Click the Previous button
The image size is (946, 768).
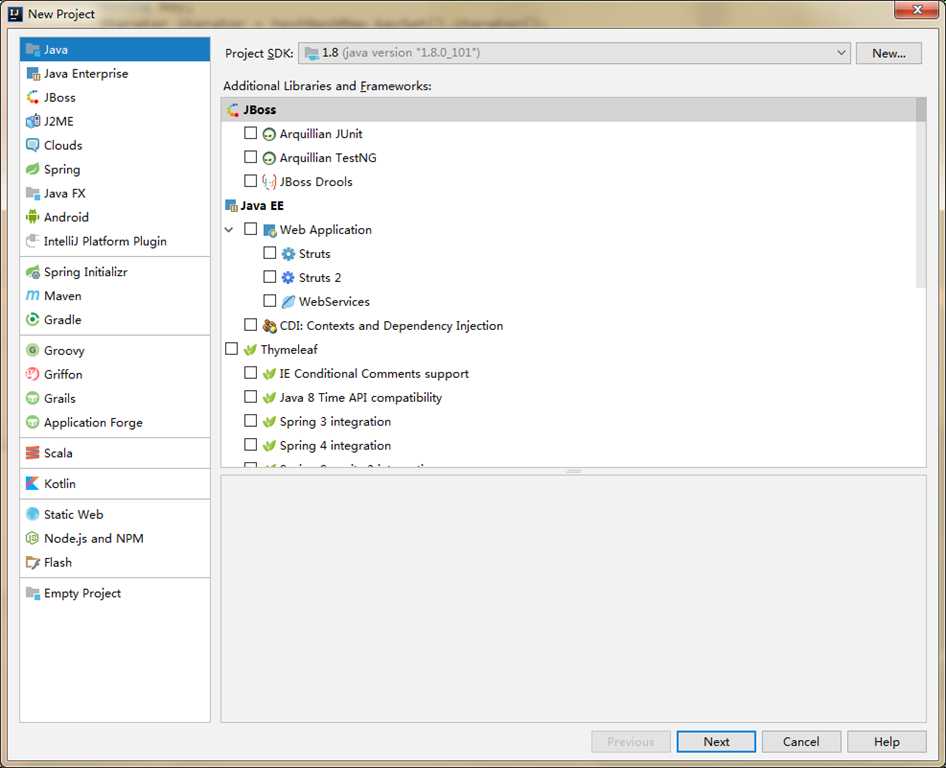pyautogui.click(x=630, y=742)
